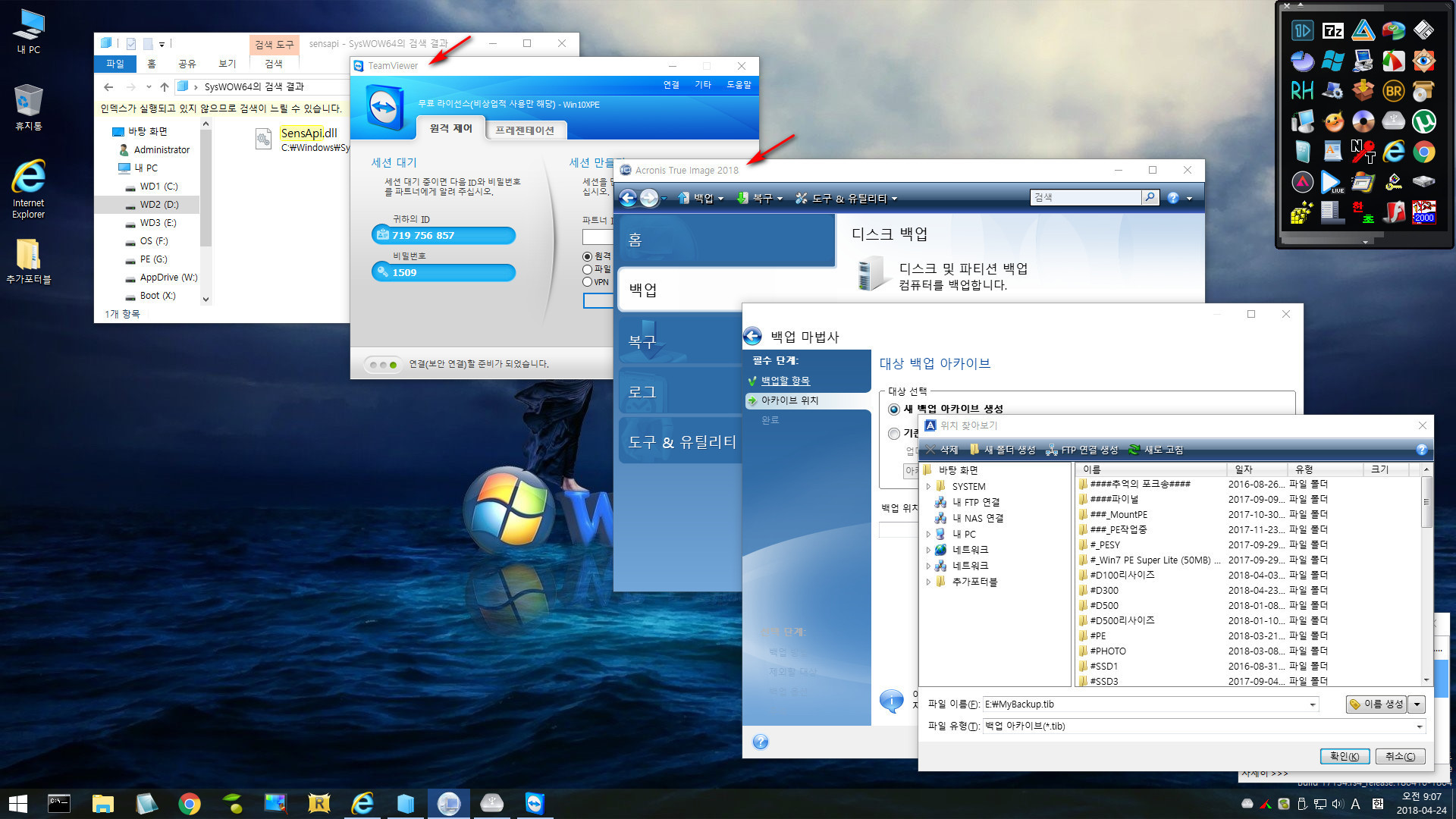Click the help icon in location browser toolbar
1456x819 pixels.
click(1421, 450)
